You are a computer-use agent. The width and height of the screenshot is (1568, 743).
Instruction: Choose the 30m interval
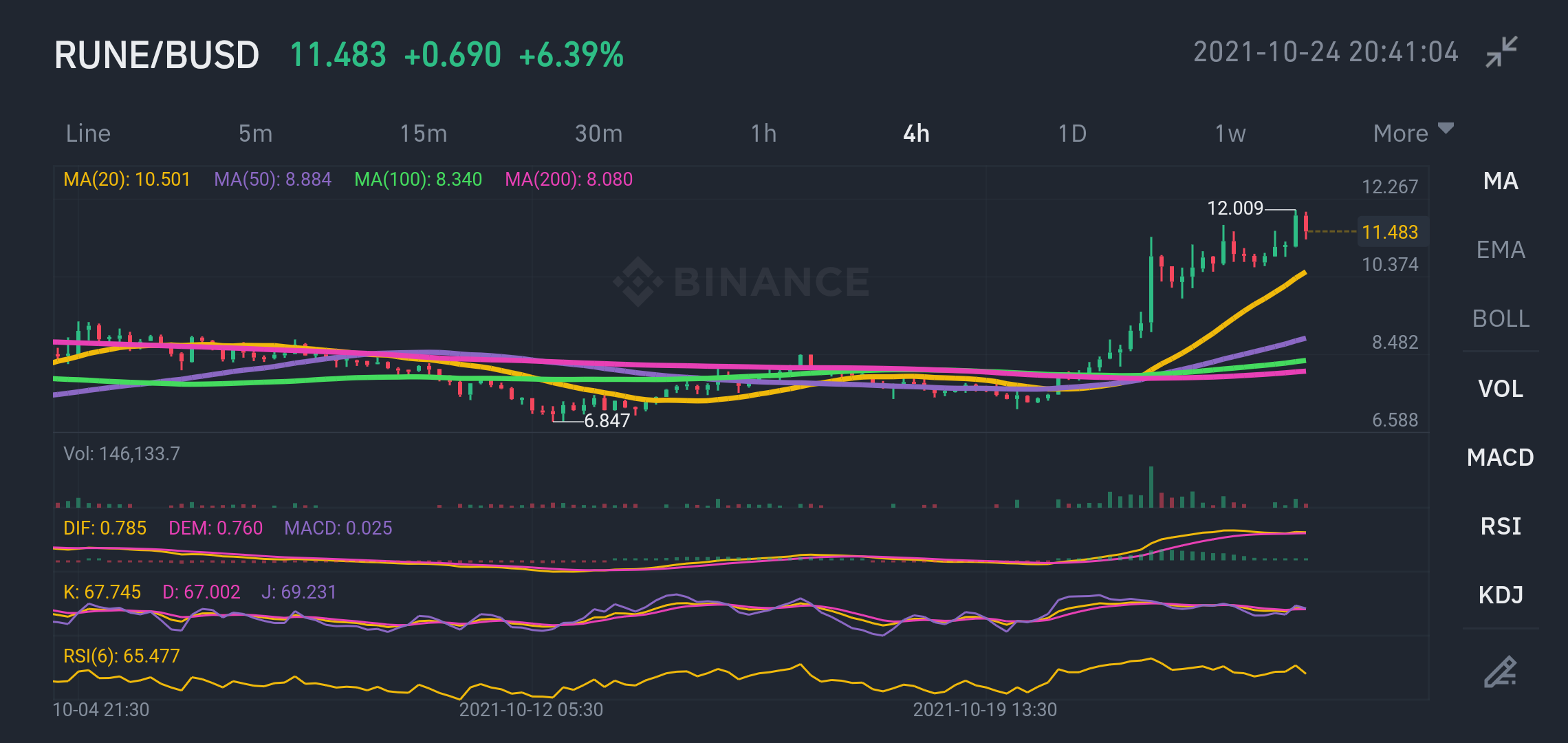598,133
